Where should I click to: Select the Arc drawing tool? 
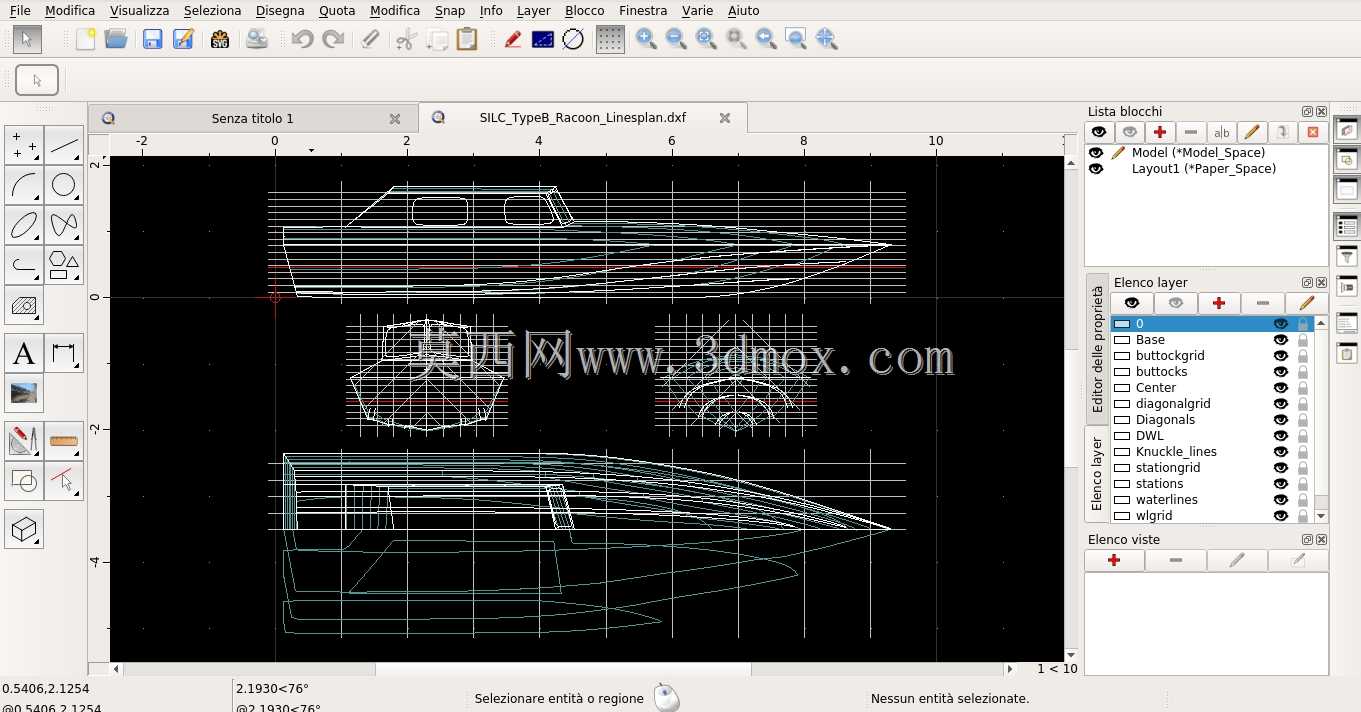24,185
